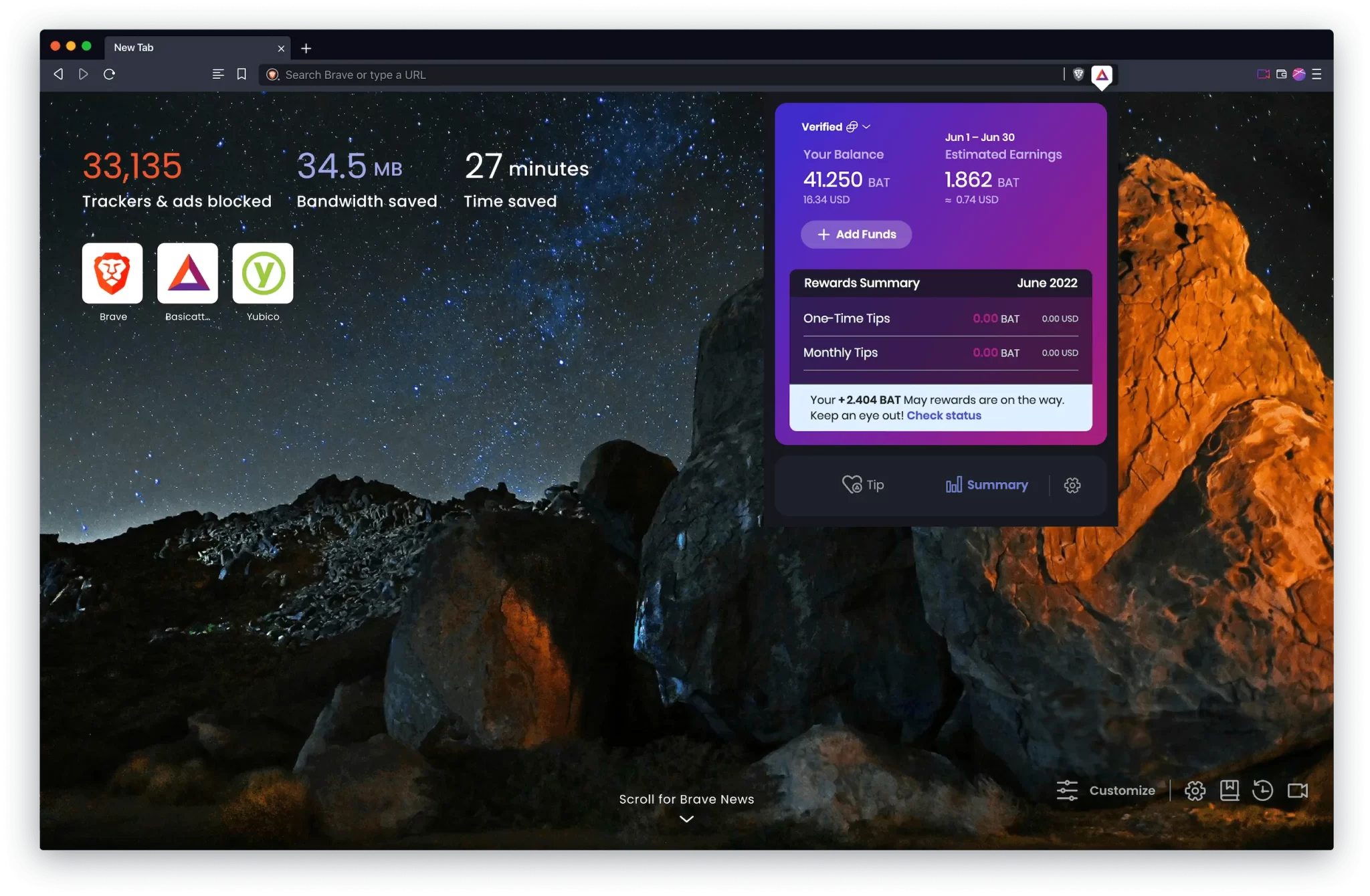This screenshot has width=1370, height=896.
Task: Click the Brave Rewards BAT triangle icon
Action: pos(1102,75)
